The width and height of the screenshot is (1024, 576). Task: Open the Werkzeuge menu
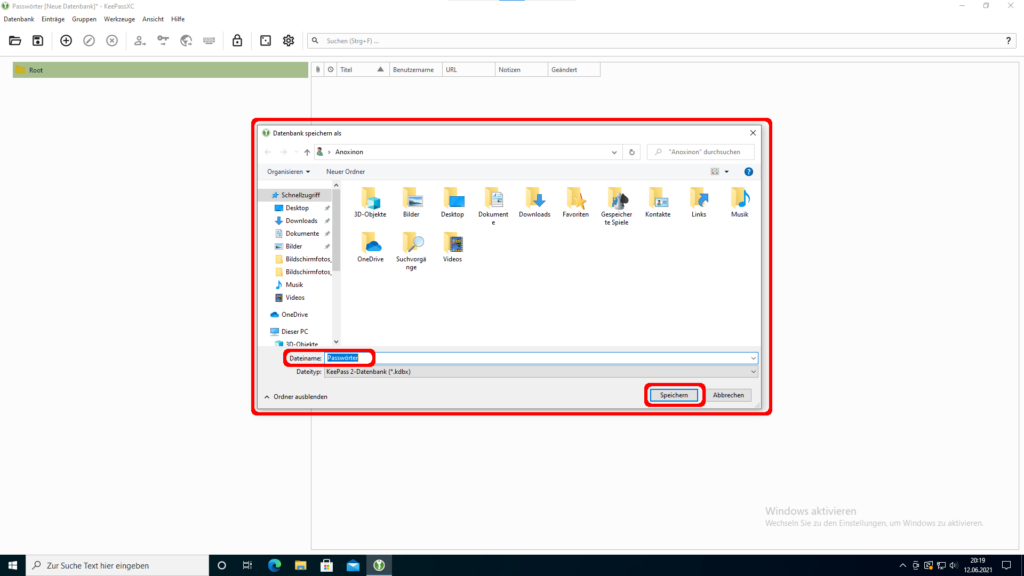click(x=120, y=20)
